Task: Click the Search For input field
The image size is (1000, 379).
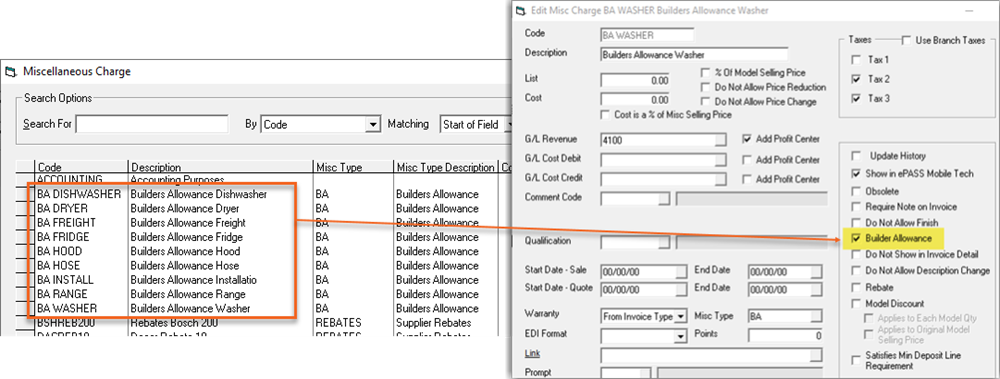Action: (152, 124)
